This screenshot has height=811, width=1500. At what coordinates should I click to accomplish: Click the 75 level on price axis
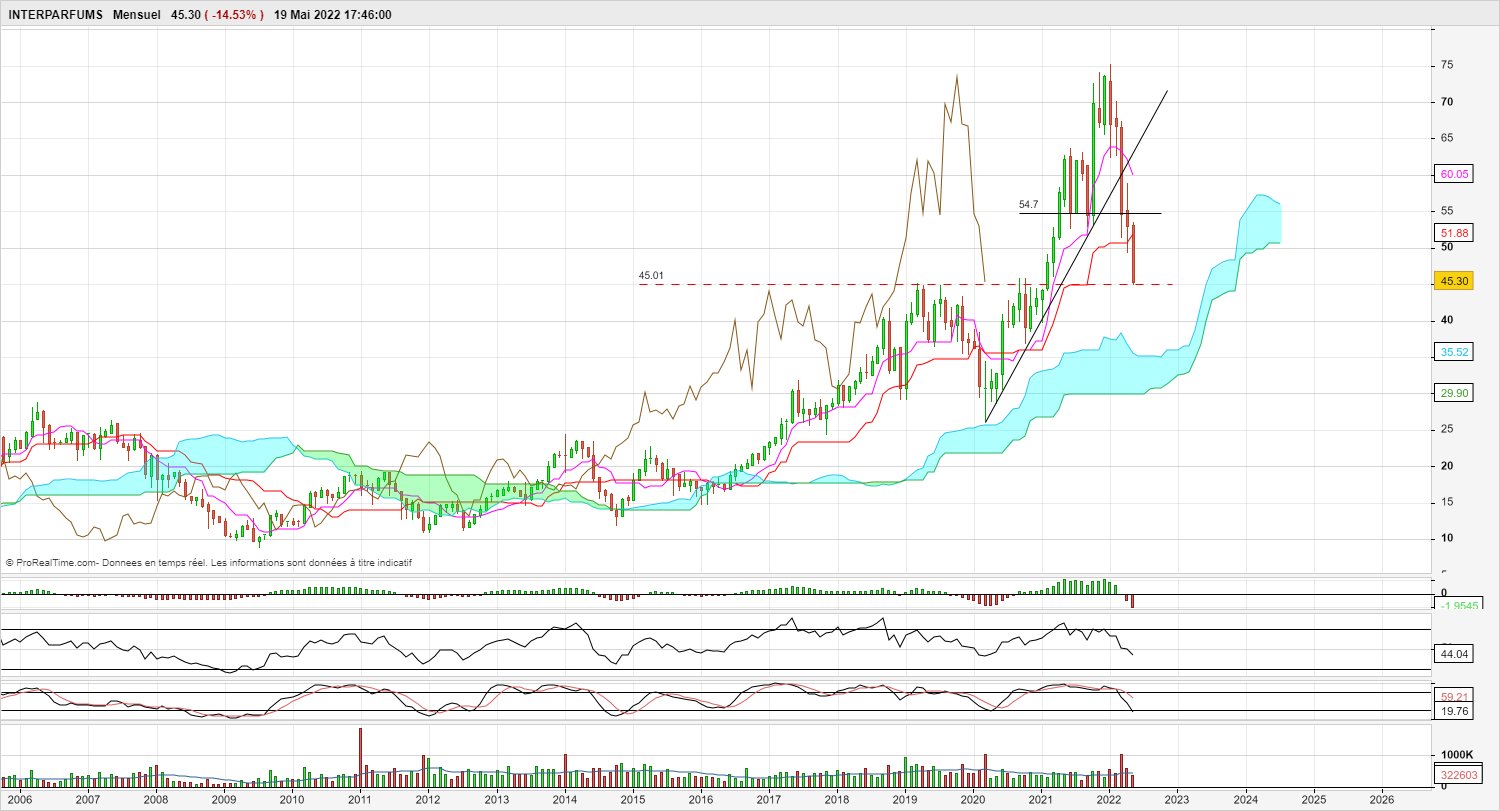click(x=1447, y=65)
